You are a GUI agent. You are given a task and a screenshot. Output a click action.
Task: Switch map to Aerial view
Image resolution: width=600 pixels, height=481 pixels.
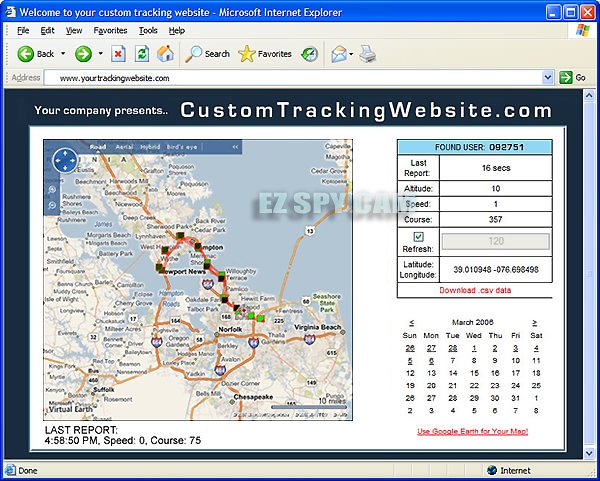click(124, 147)
